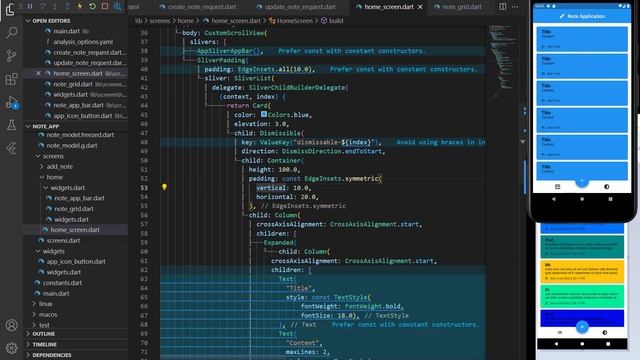The image size is (640, 360).
Task: Tap list layout icon in rear emulator
Action: pyautogui.click(x=560, y=333)
